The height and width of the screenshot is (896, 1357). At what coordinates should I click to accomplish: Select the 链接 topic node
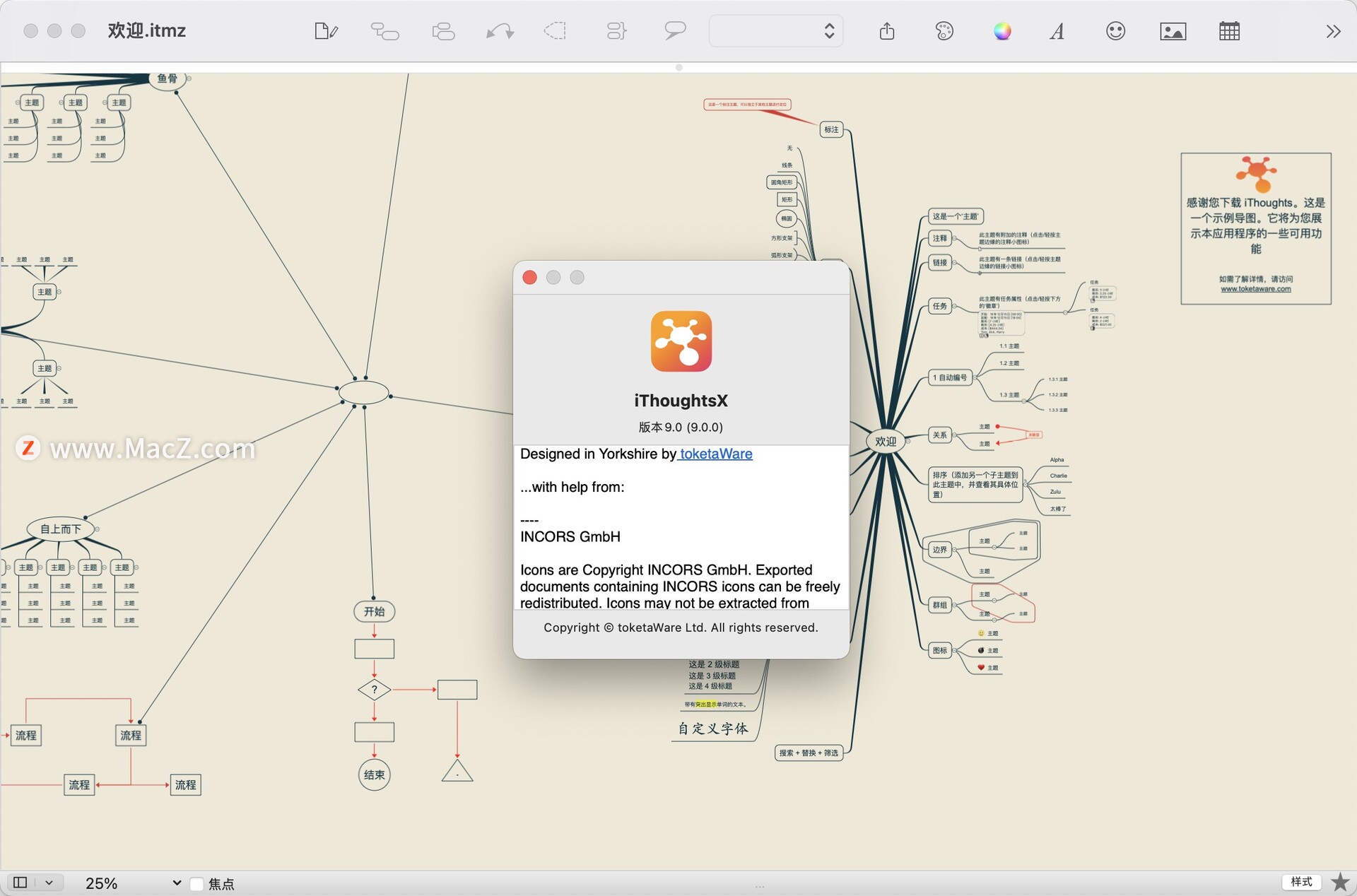[939, 262]
